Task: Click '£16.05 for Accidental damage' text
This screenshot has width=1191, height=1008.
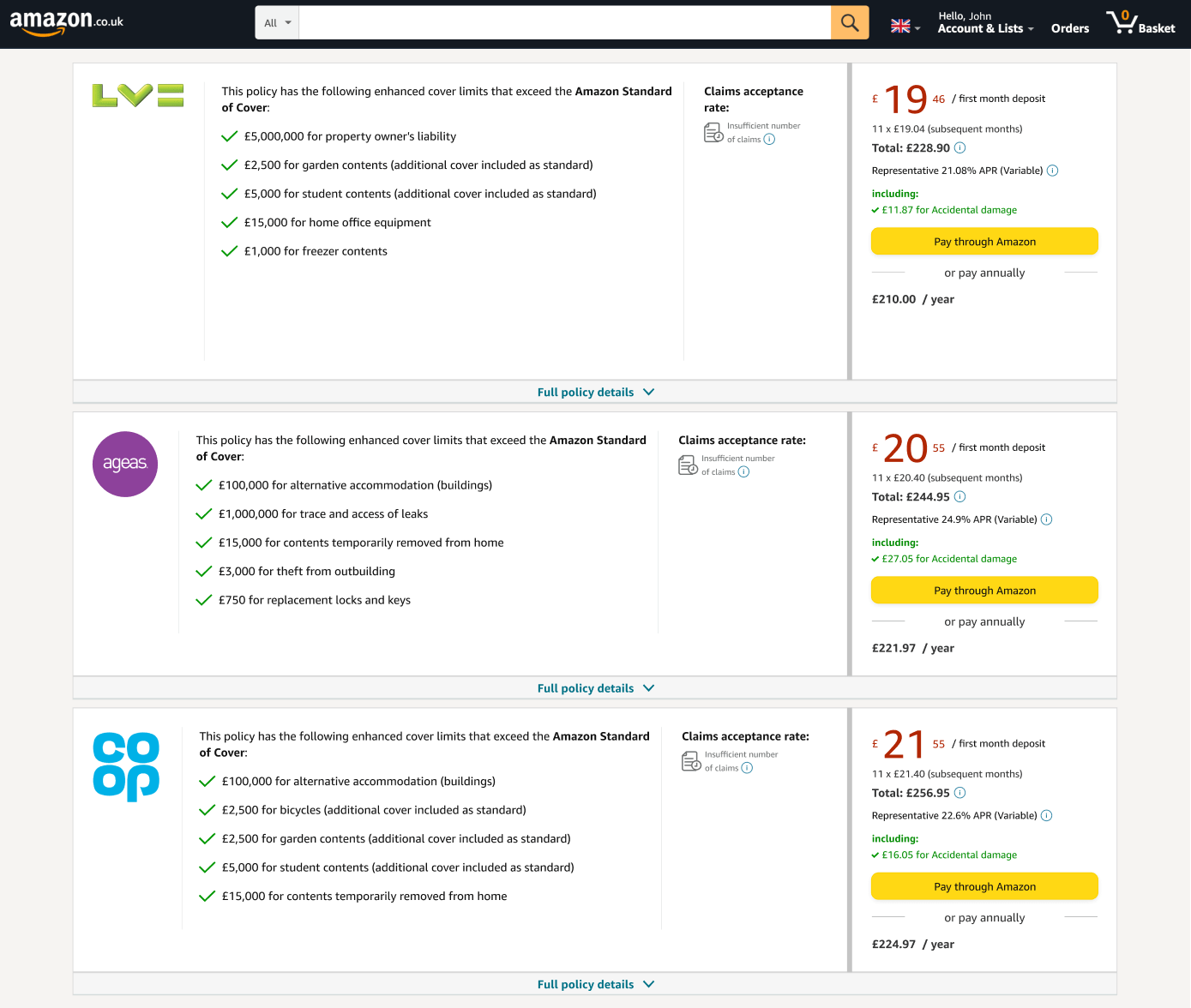Action: point(949,855)
